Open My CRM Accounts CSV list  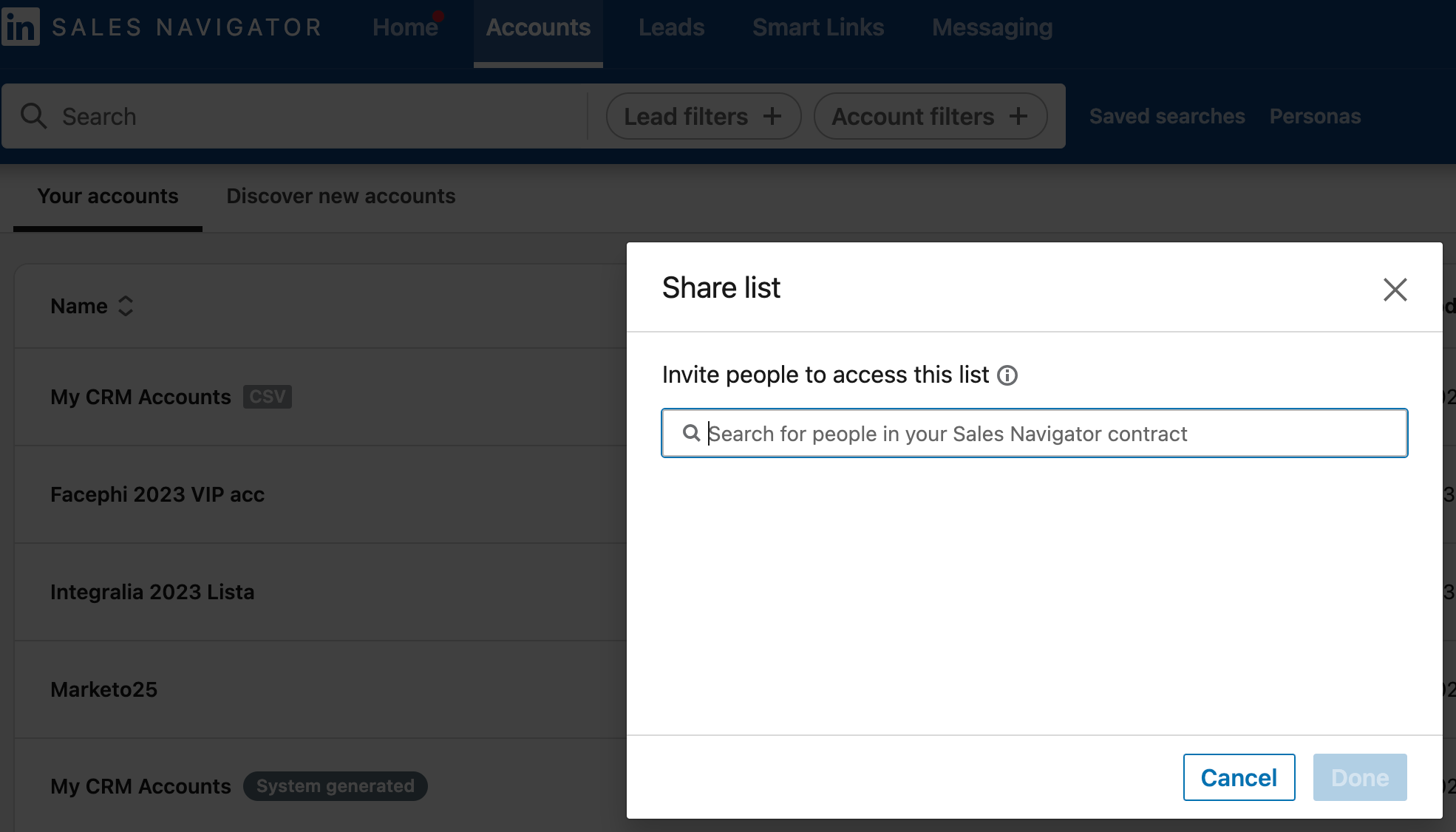140,397
